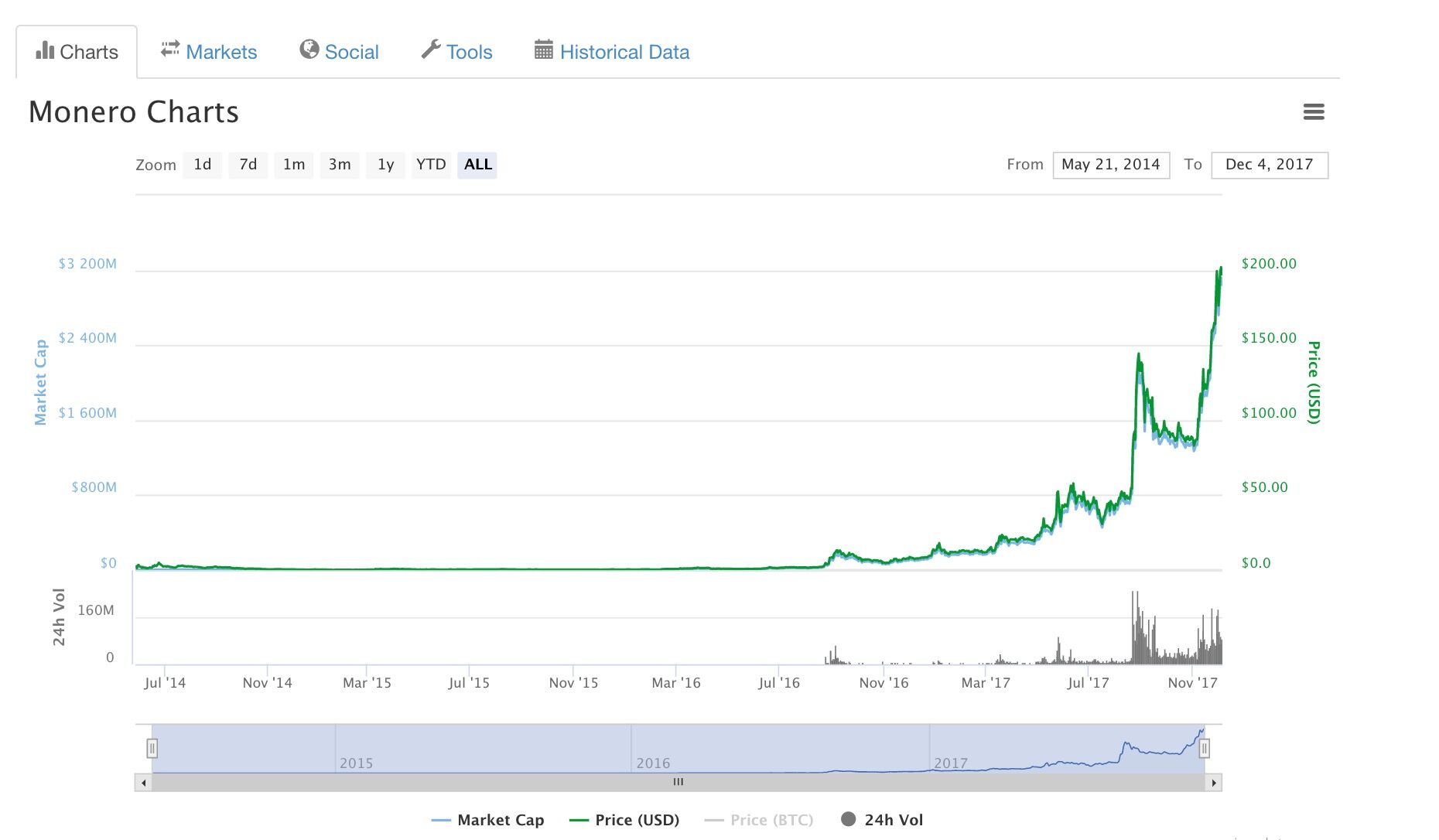Click the Nov '17 x-axis label
1439x840 pixels.
click(1192, 683)
